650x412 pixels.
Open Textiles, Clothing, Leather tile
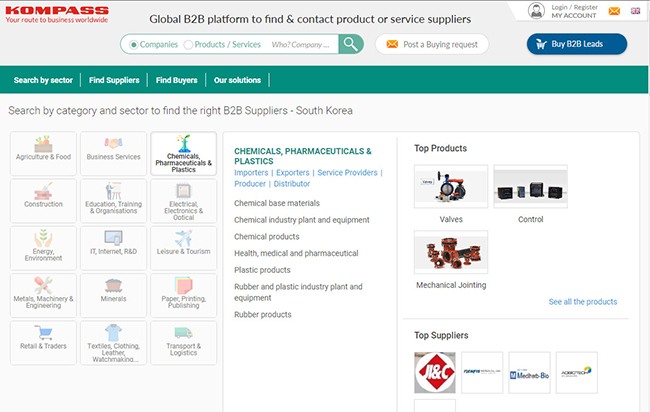pos(114,342)
